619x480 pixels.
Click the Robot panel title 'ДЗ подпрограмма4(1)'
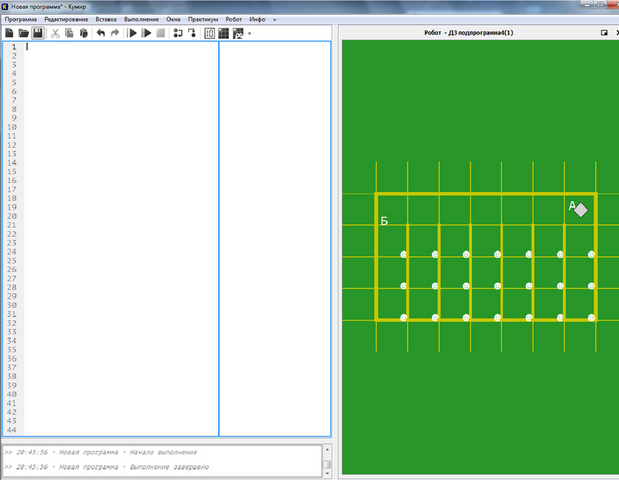tap(481, 33)
